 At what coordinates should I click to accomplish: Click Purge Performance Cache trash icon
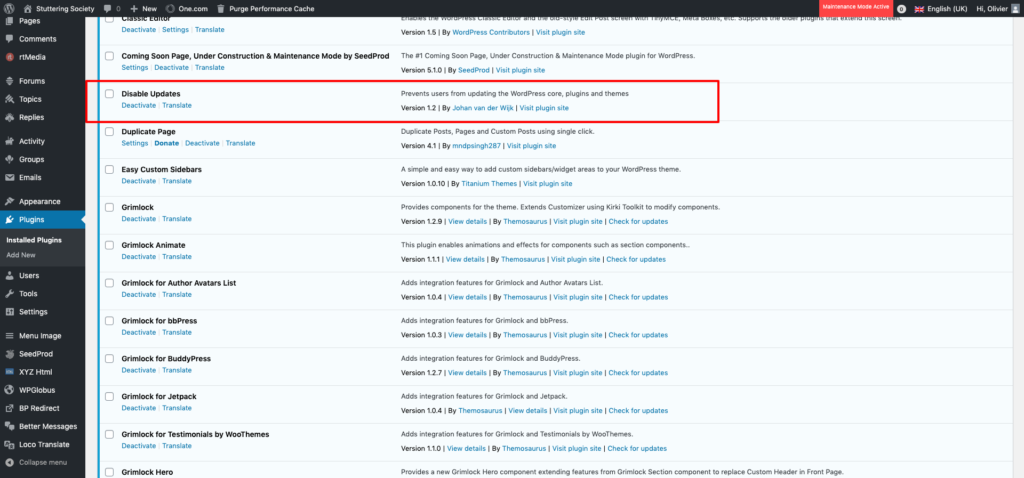click(x=221, y=9)
